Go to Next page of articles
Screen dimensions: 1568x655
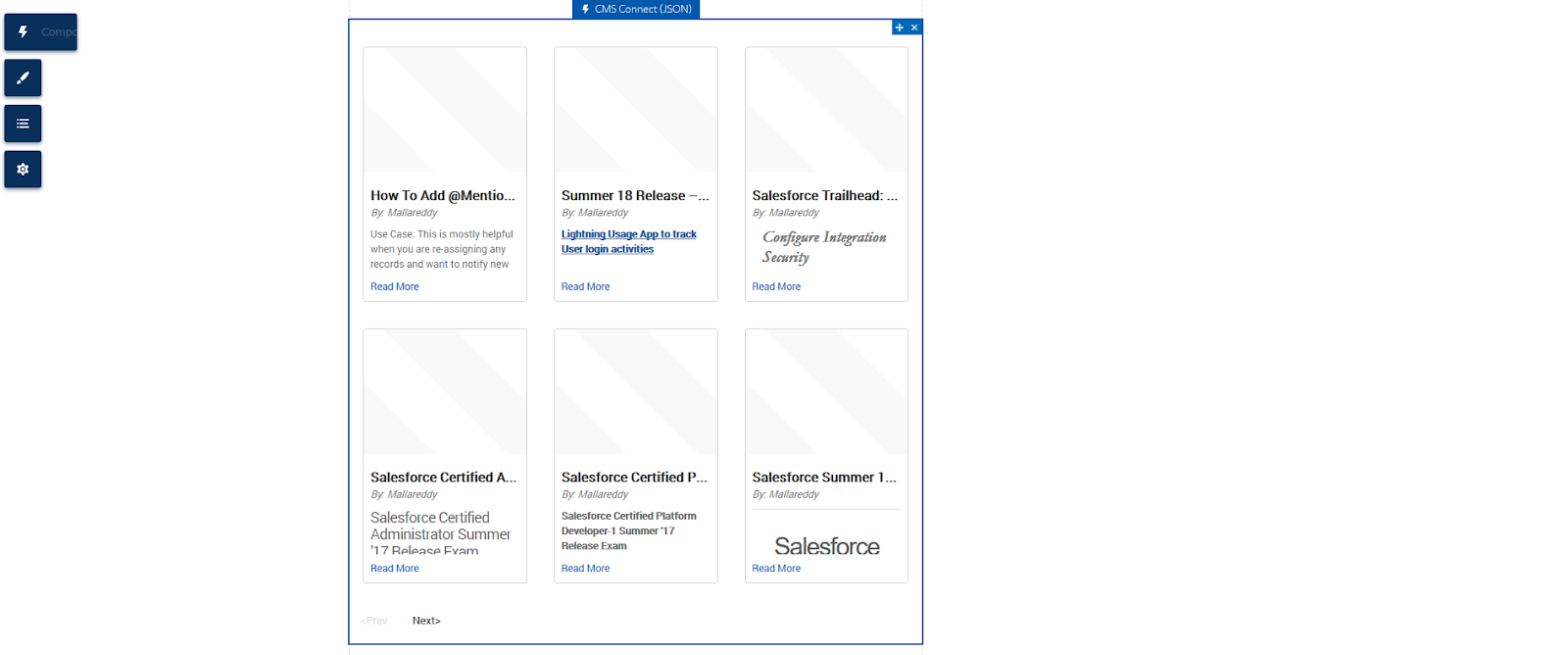pos(426,621)
